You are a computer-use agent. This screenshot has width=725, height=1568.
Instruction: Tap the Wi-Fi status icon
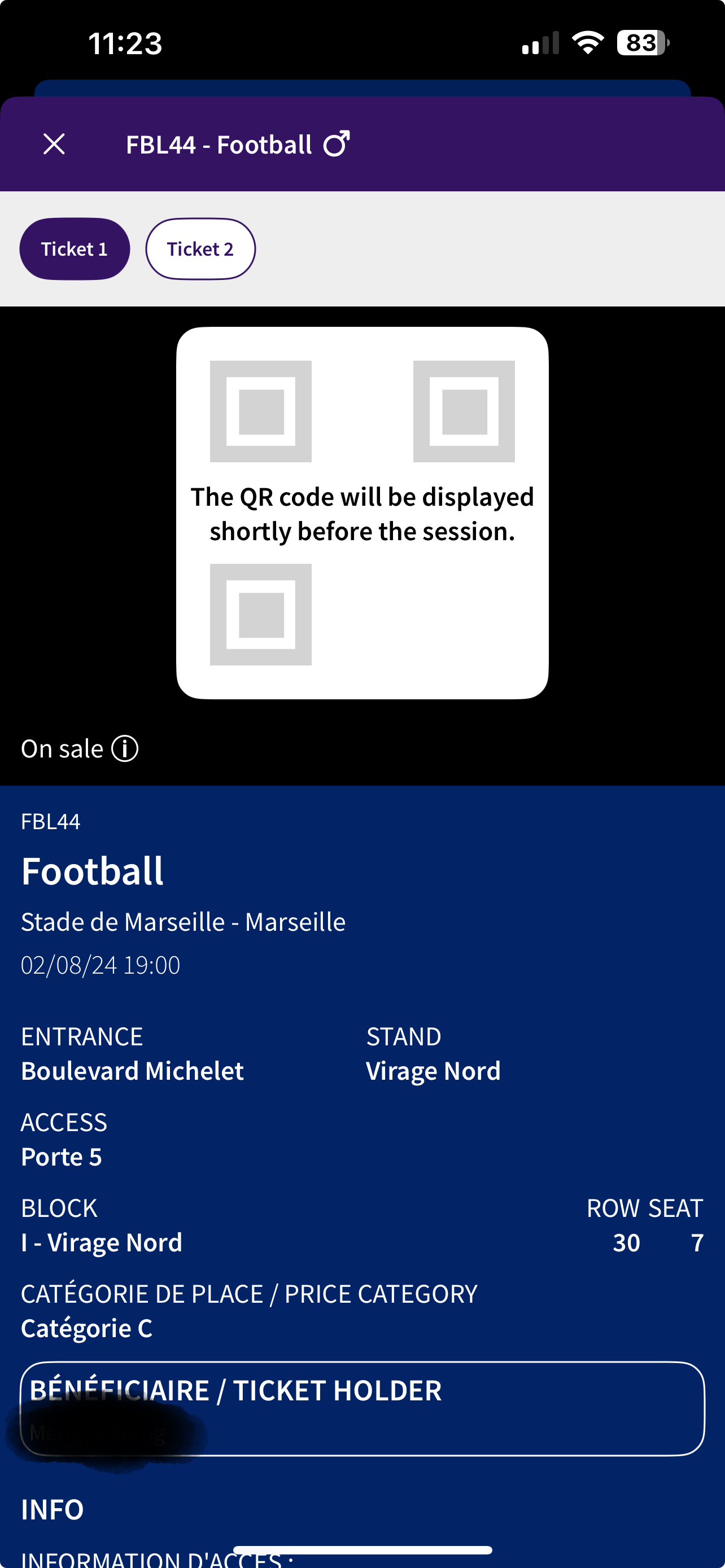587,42
